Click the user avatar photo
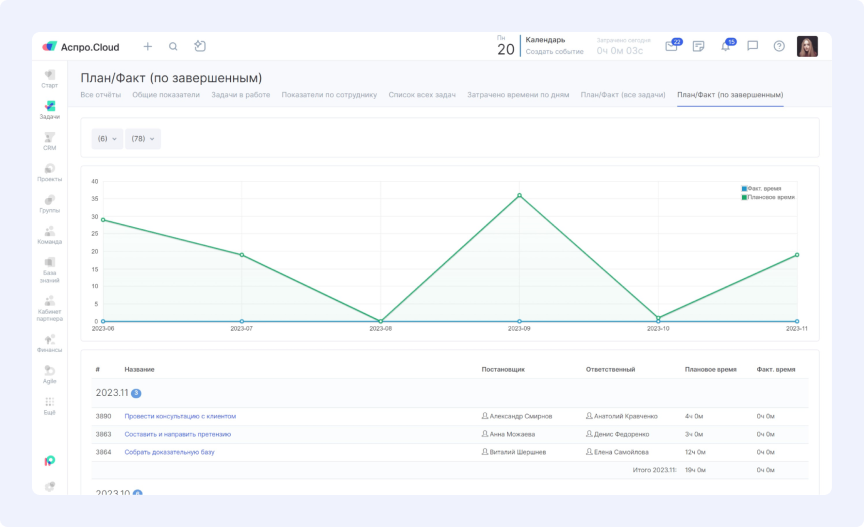The height and width of the screenshot is (527, 864). (x=807, y=46)
